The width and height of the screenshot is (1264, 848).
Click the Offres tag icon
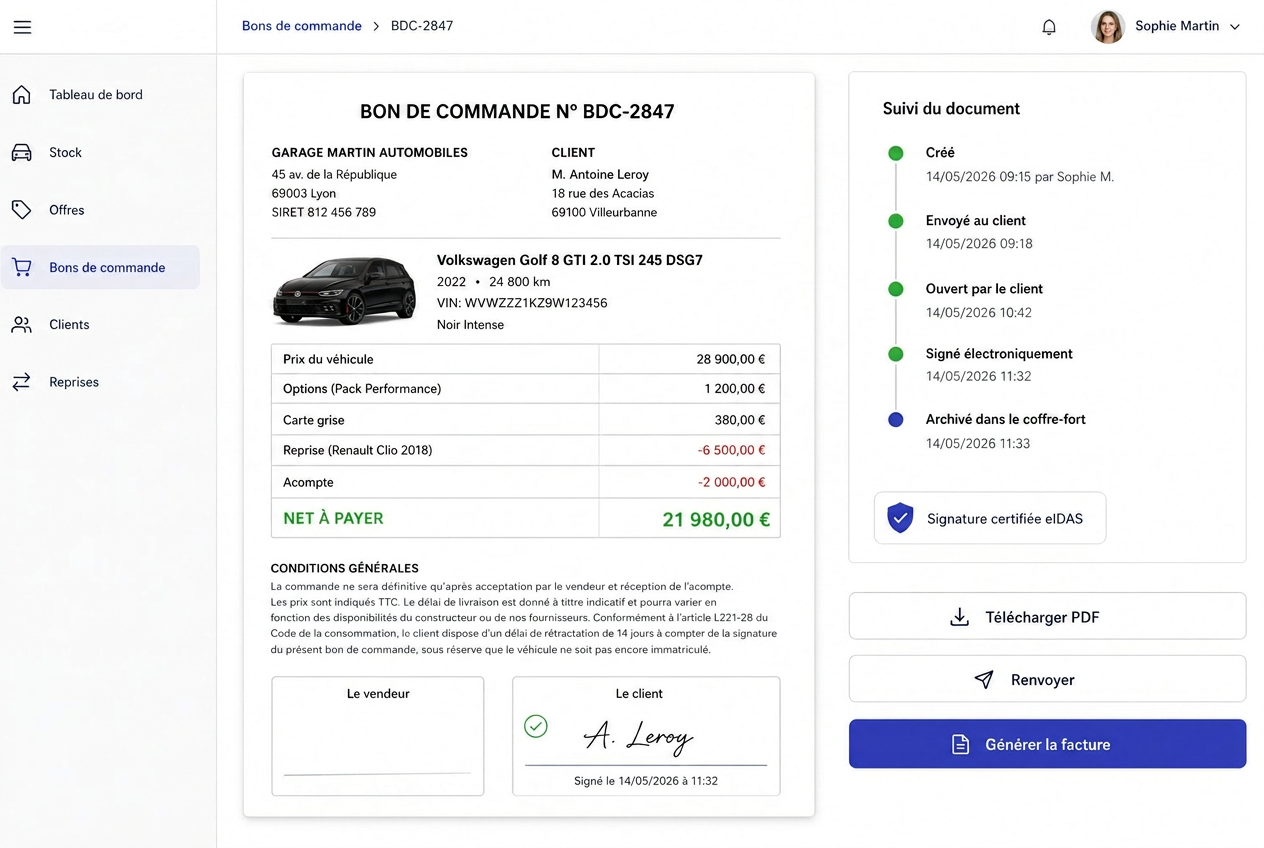pos(21,210)
